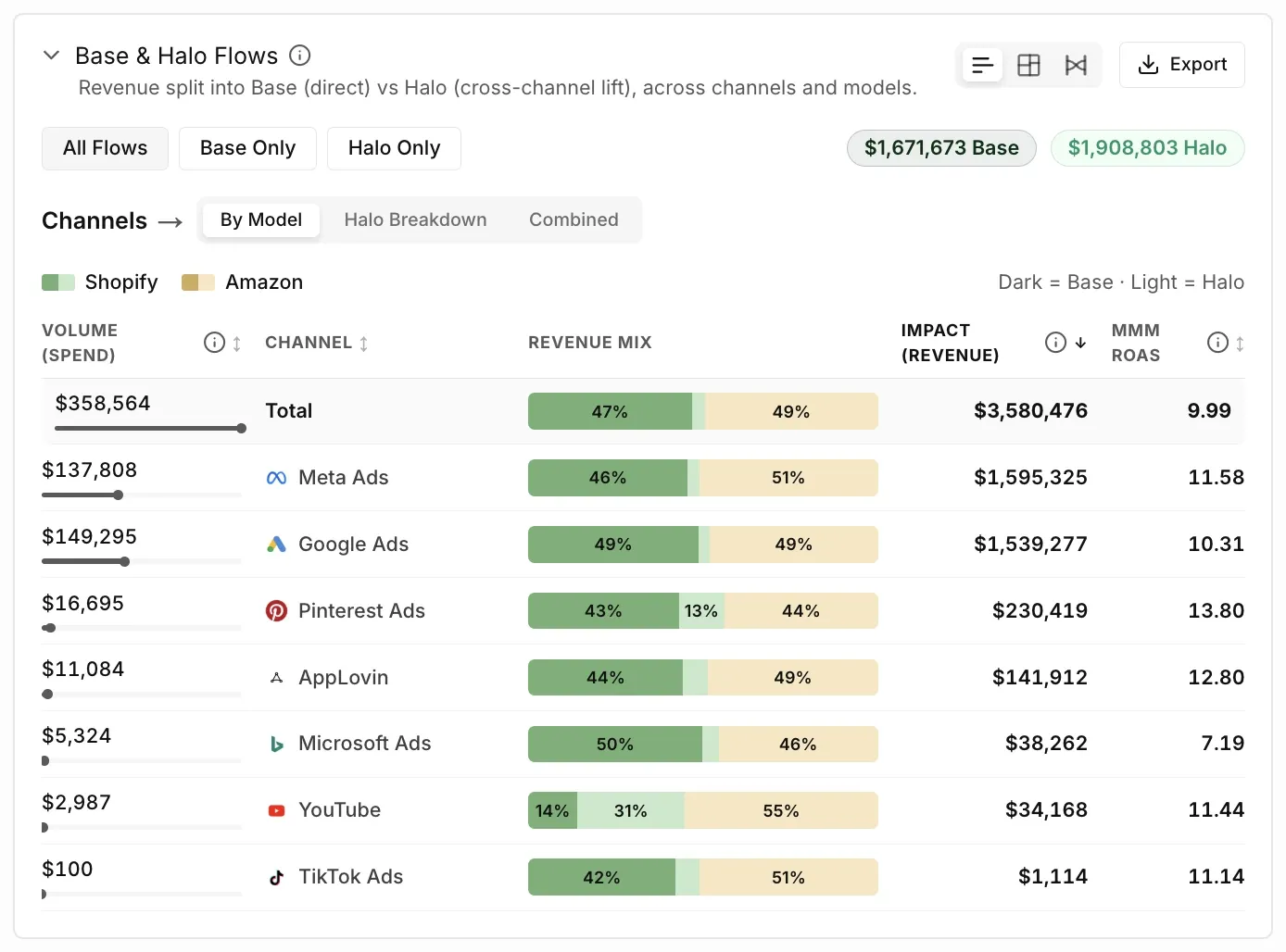Viewport: 1286px width, 952px height.
Task: Click the Shopify legend swatch
Action: pos(58,282)
